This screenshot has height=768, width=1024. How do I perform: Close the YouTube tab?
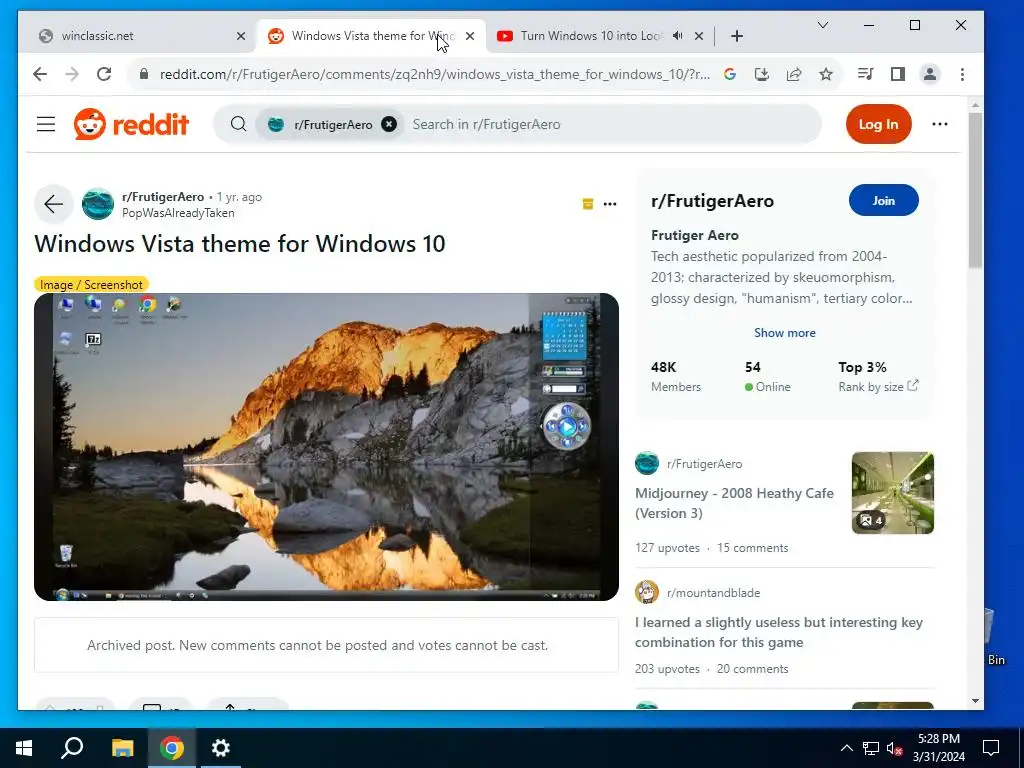(699, 36)
